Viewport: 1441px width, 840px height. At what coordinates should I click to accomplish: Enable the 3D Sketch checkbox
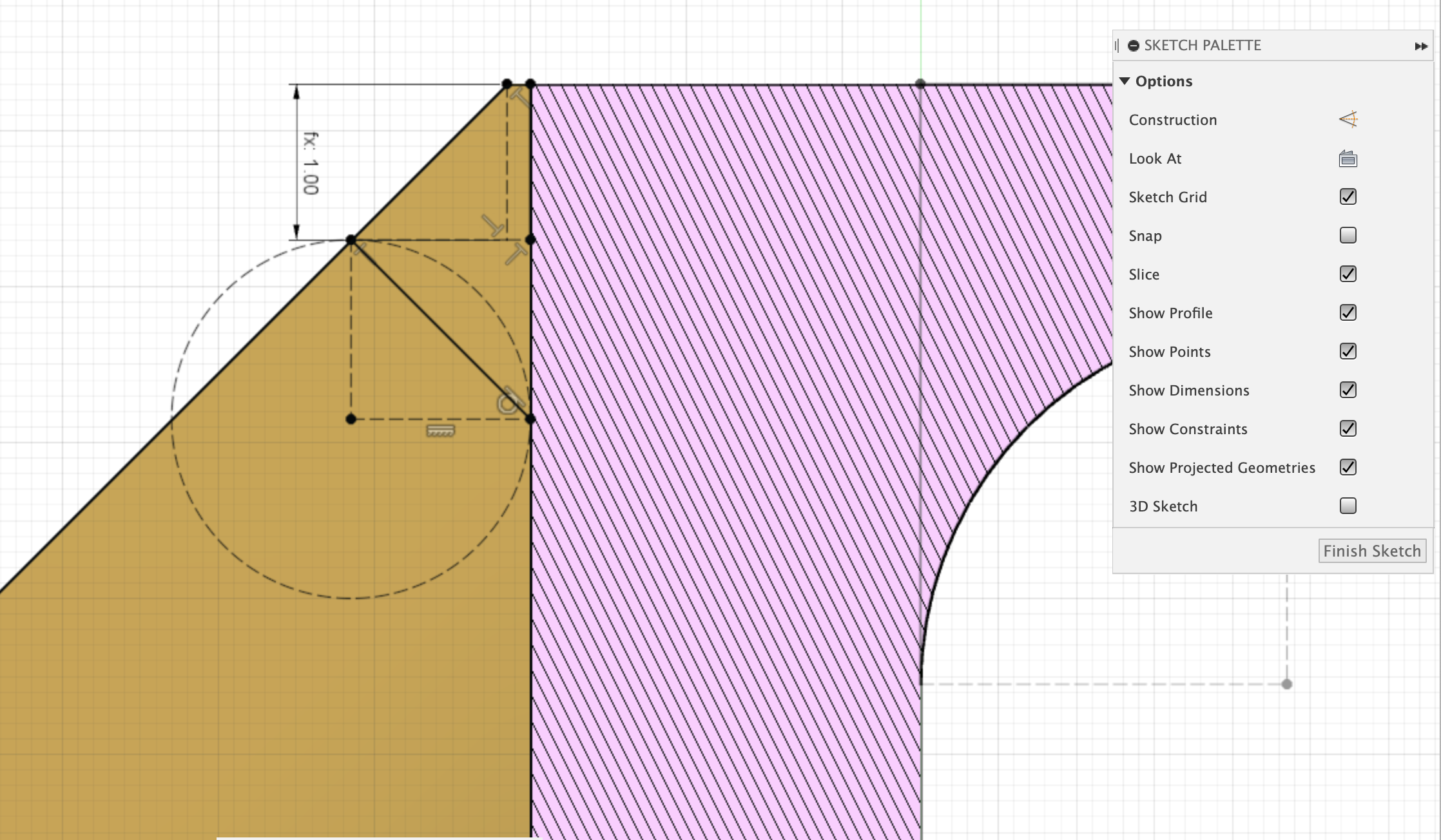point(1348,506)
